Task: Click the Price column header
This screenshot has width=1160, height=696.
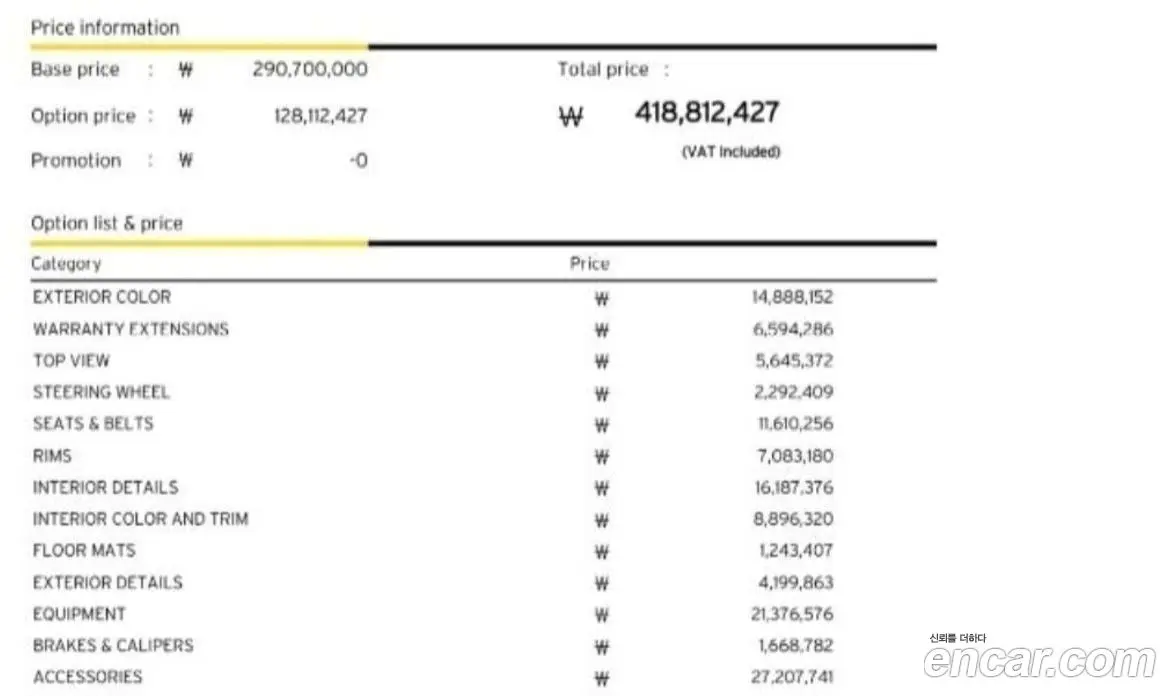Action: point(590,263)
